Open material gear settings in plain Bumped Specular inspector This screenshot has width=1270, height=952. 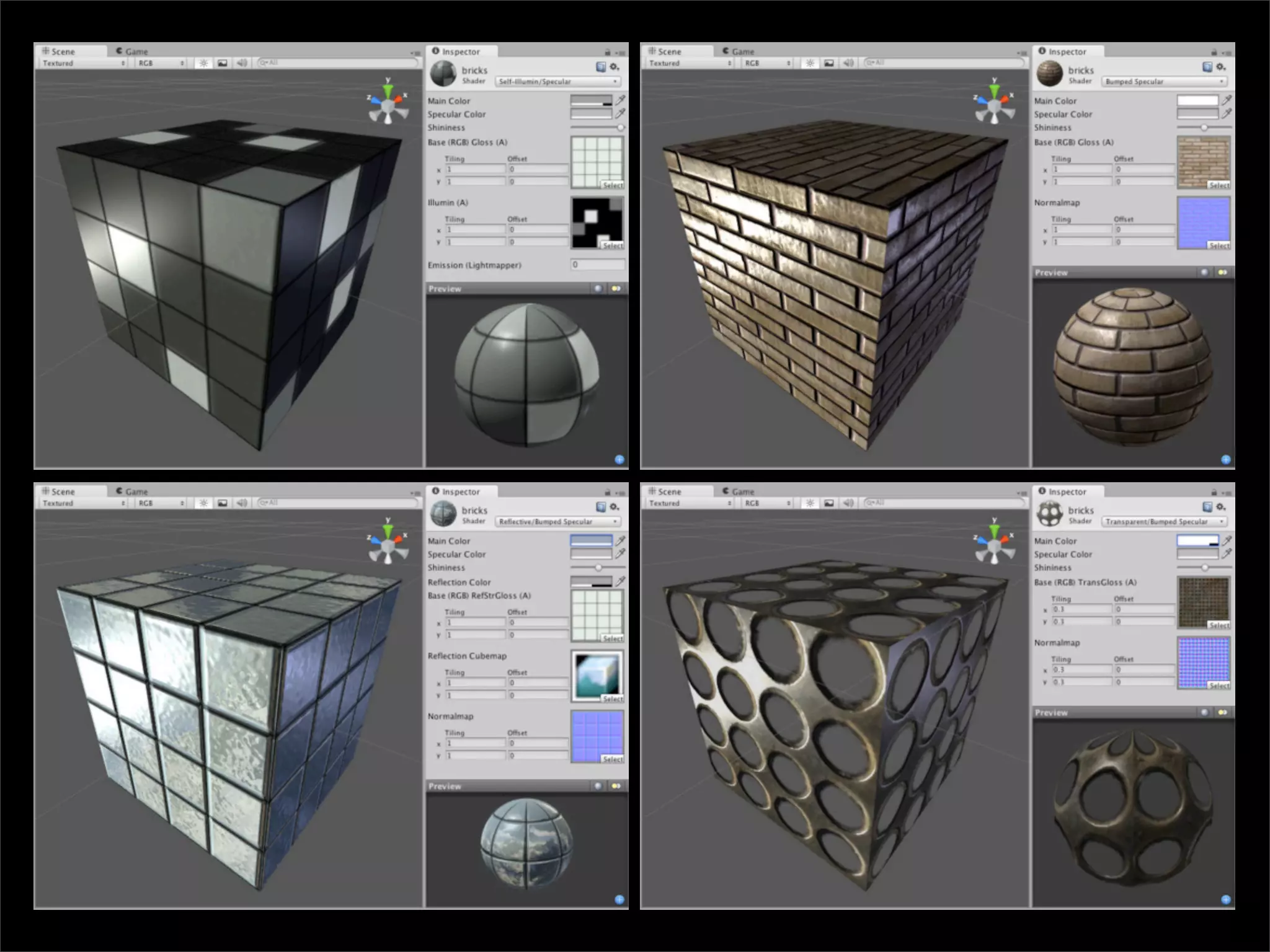1221,67
